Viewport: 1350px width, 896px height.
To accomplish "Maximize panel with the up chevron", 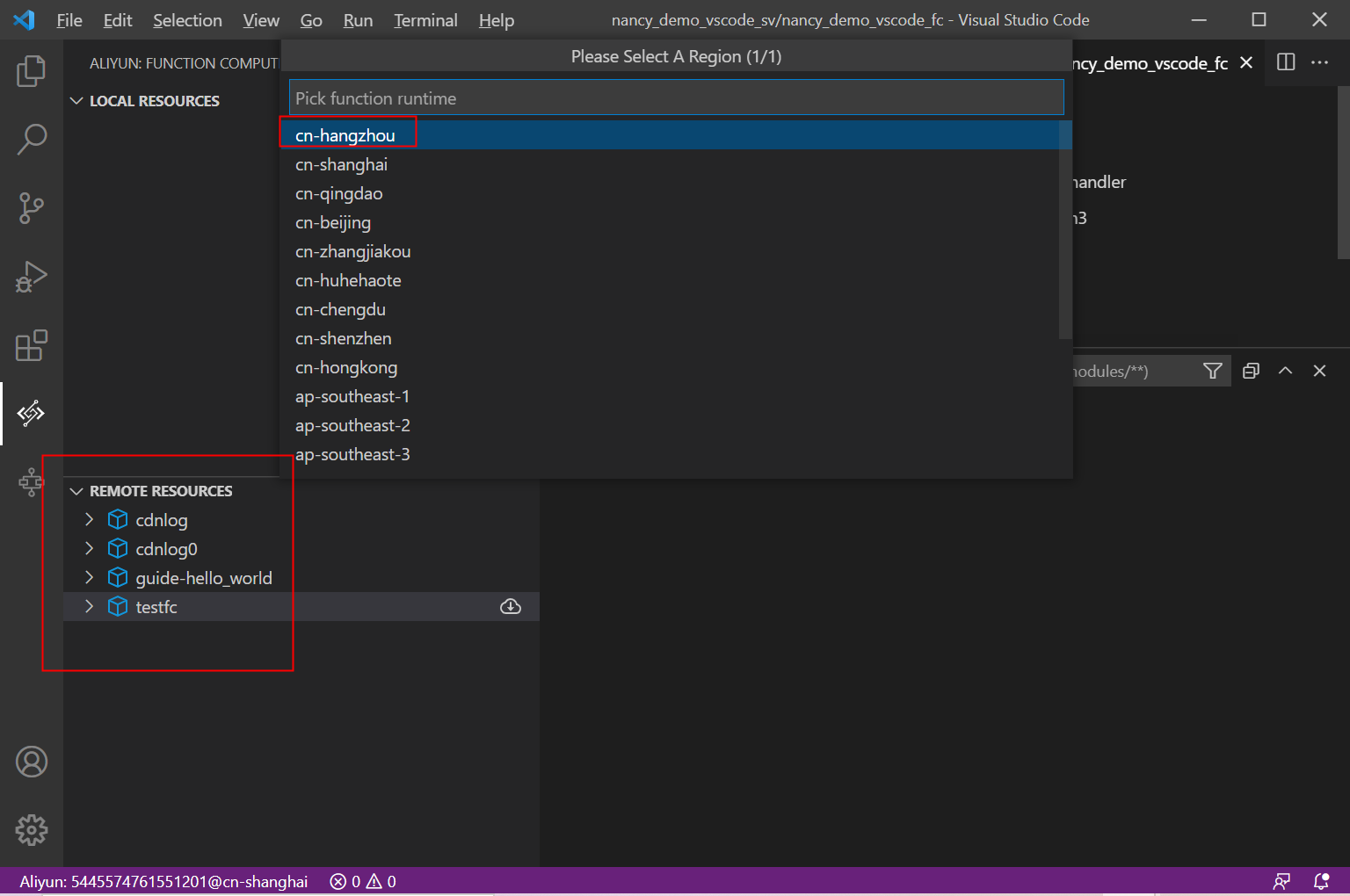I will [x=1285, y=371].
